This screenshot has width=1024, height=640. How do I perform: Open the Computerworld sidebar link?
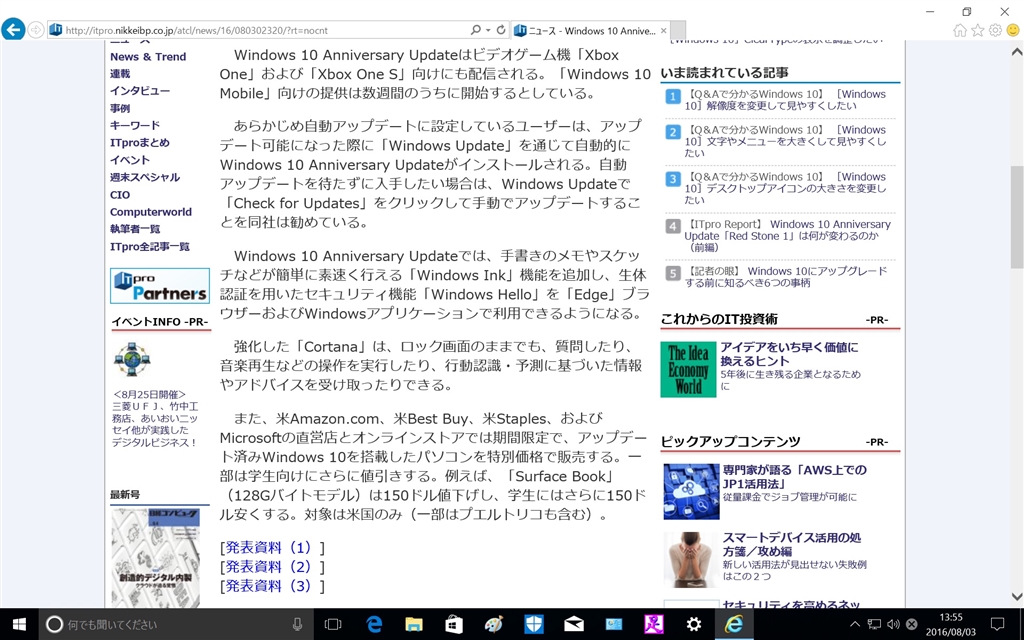pos(150,212)
